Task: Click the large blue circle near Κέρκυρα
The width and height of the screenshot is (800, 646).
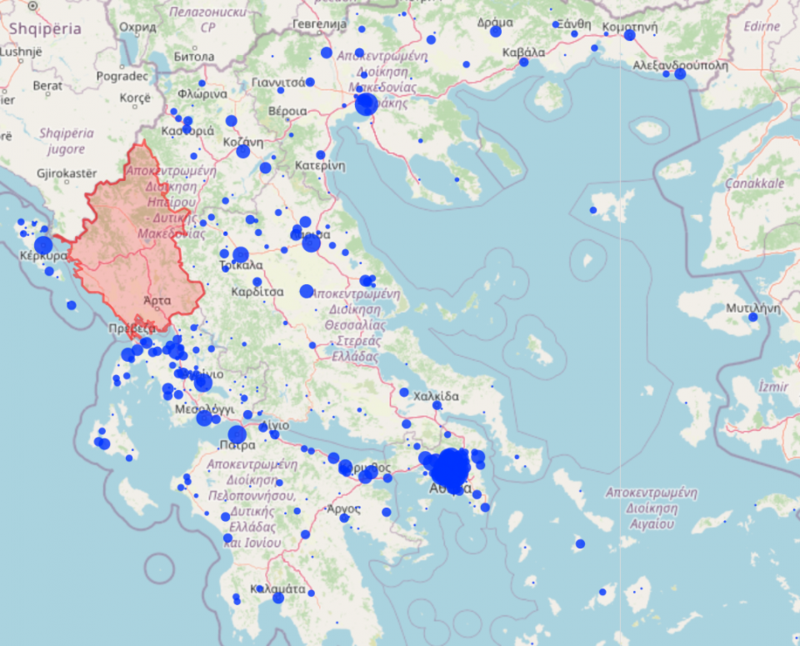Action: (x=43, y=245)
